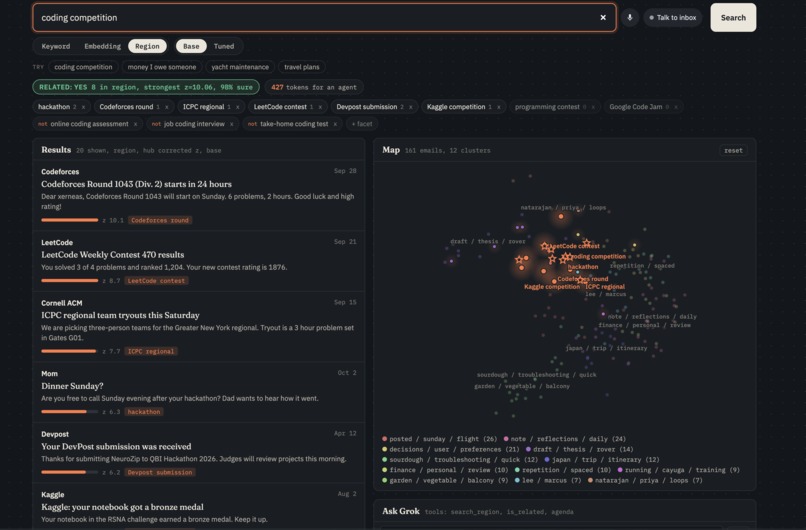Select 'japan / trip / itinerary (12)' legend entry
The height and width of the screenshot is (530, 806).
(x=601, y=460)
